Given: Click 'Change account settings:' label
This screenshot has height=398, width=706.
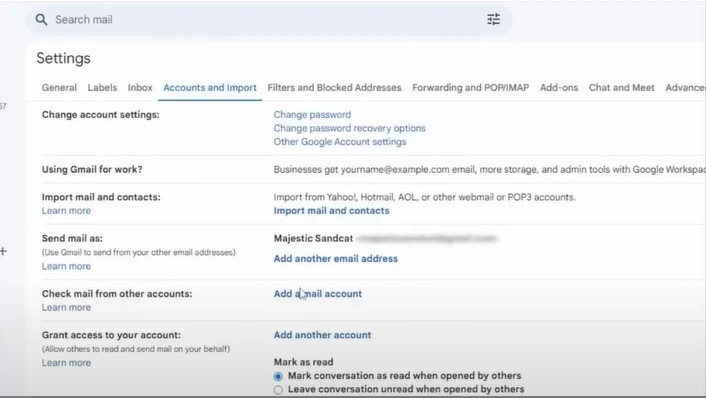Looking at the screenshot, I should coord(101,115).
